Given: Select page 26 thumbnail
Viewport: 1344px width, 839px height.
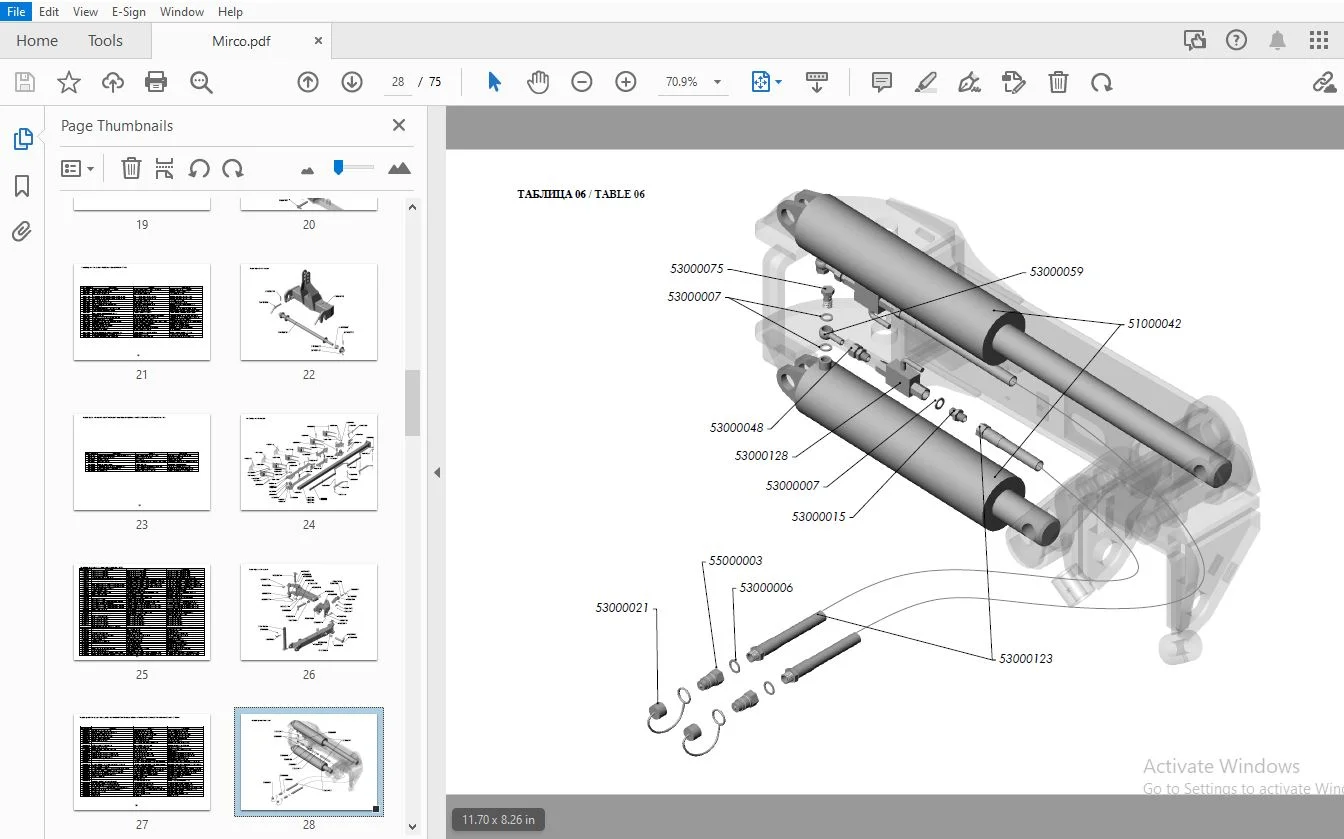Looking at the screenshot, I should 309,612.
